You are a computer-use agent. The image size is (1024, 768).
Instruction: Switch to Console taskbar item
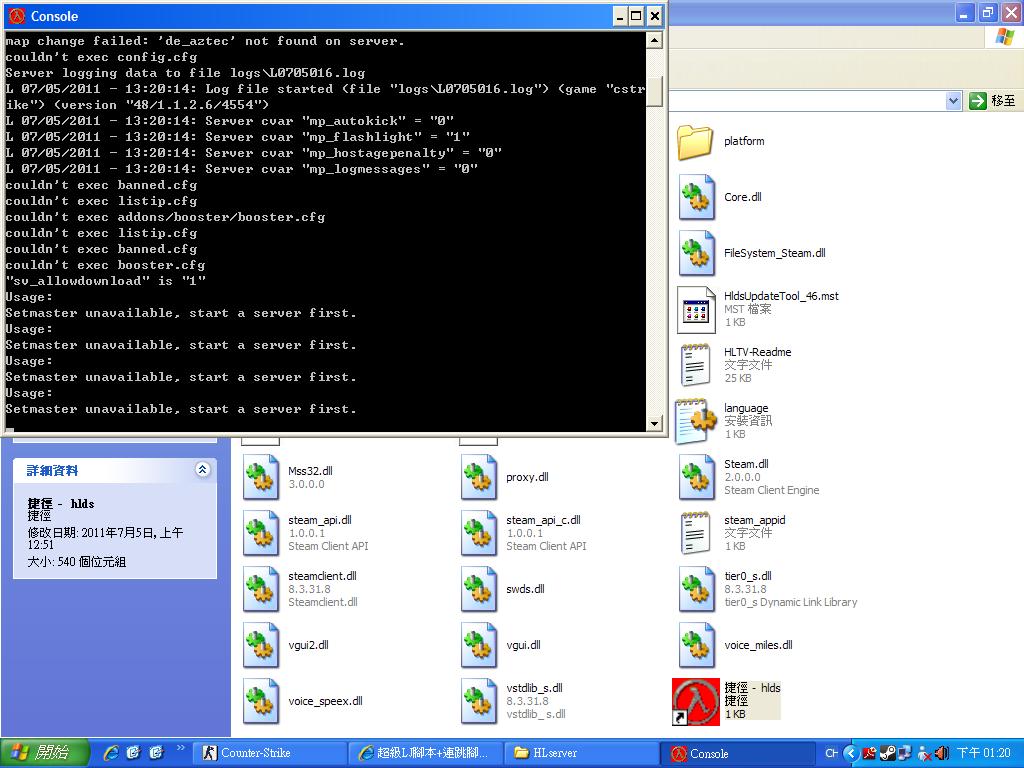(739, 753)
